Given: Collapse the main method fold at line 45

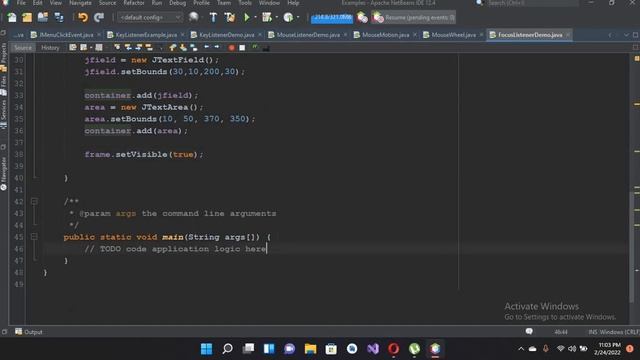Looking at the screenshot, I should (x=34, y=237).
